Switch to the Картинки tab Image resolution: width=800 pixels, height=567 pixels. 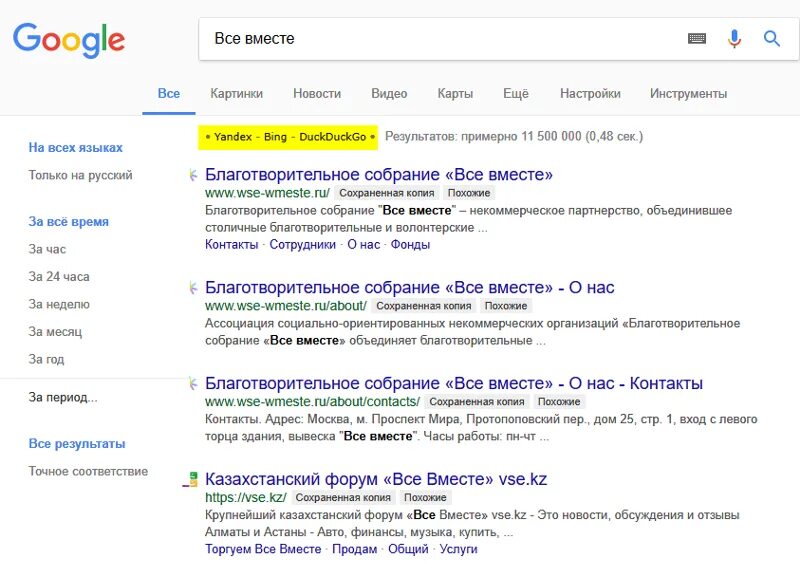[x=236, y=94]
